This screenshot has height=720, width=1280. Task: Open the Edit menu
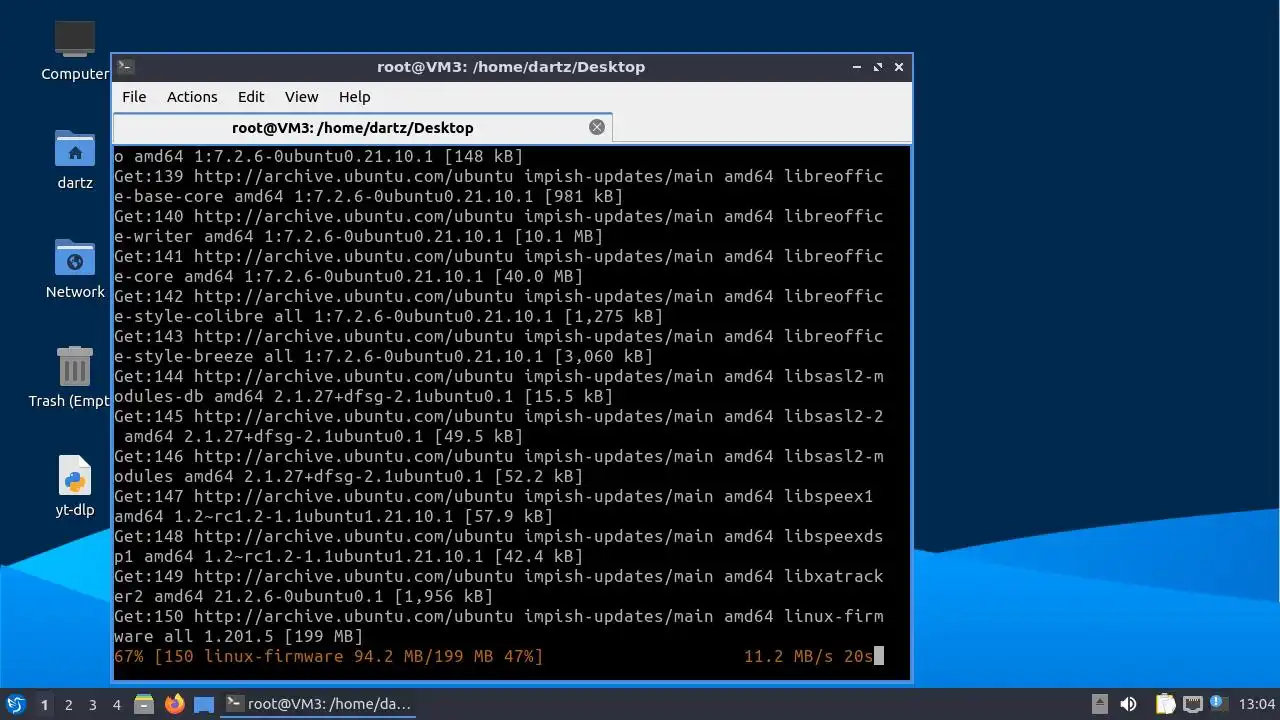251,97
